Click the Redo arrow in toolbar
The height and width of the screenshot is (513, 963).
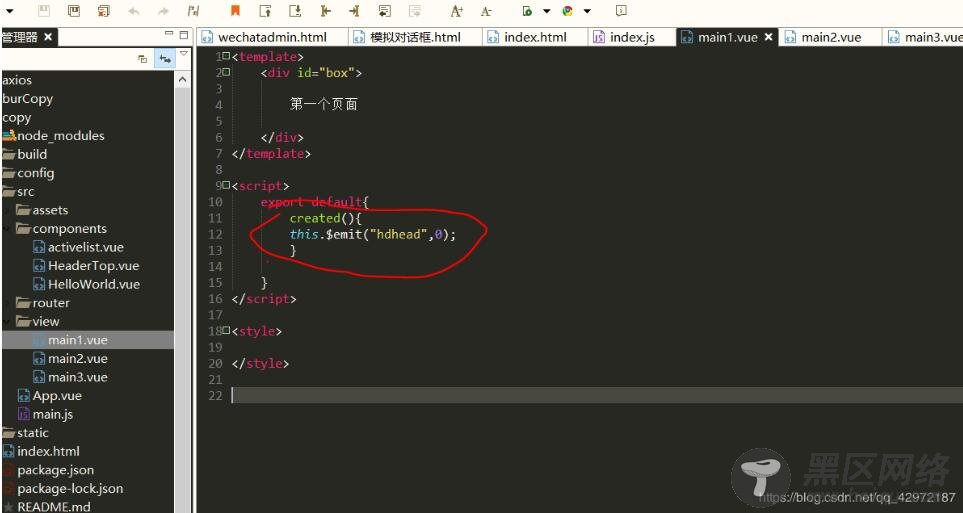[163, 11]
